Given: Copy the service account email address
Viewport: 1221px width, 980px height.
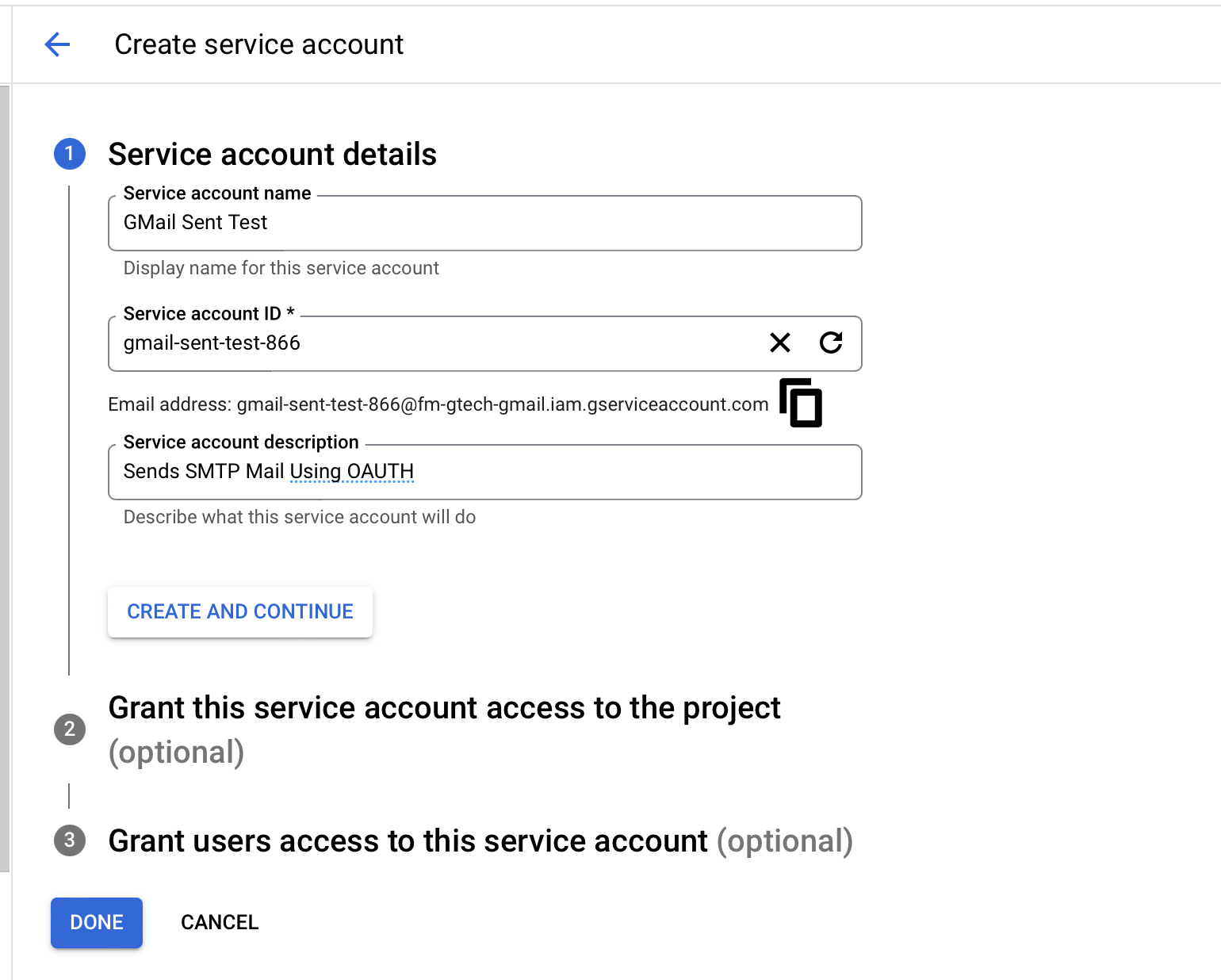Looking at the screenshot, I should click(x=801, y=403).
